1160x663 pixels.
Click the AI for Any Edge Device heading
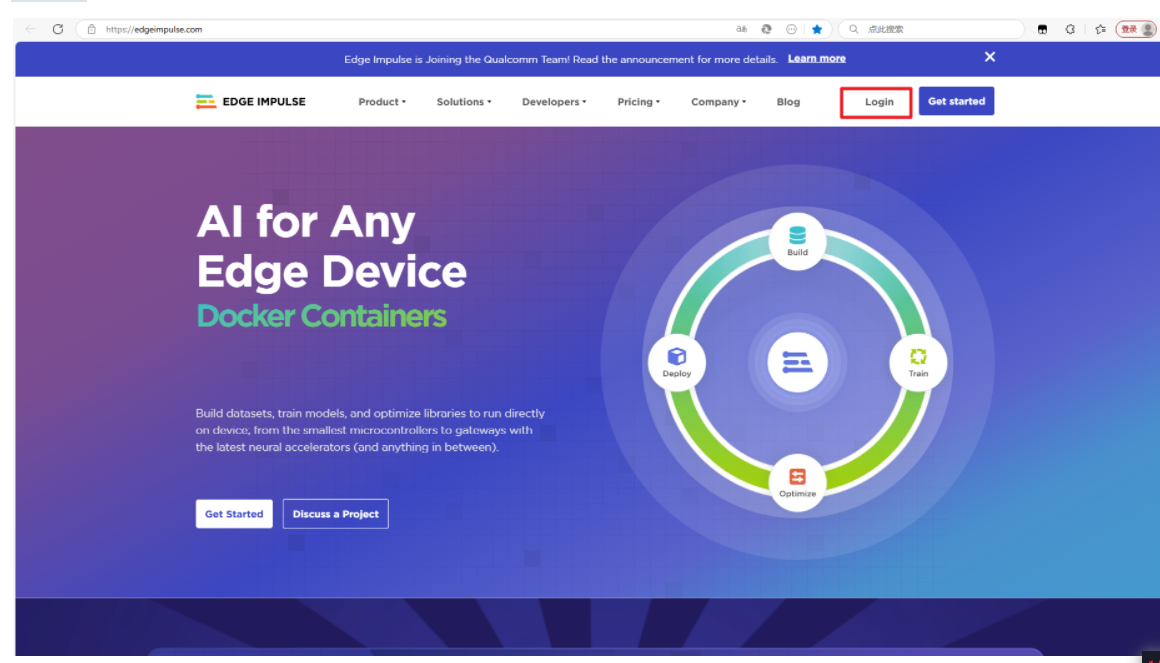point(331,246)
